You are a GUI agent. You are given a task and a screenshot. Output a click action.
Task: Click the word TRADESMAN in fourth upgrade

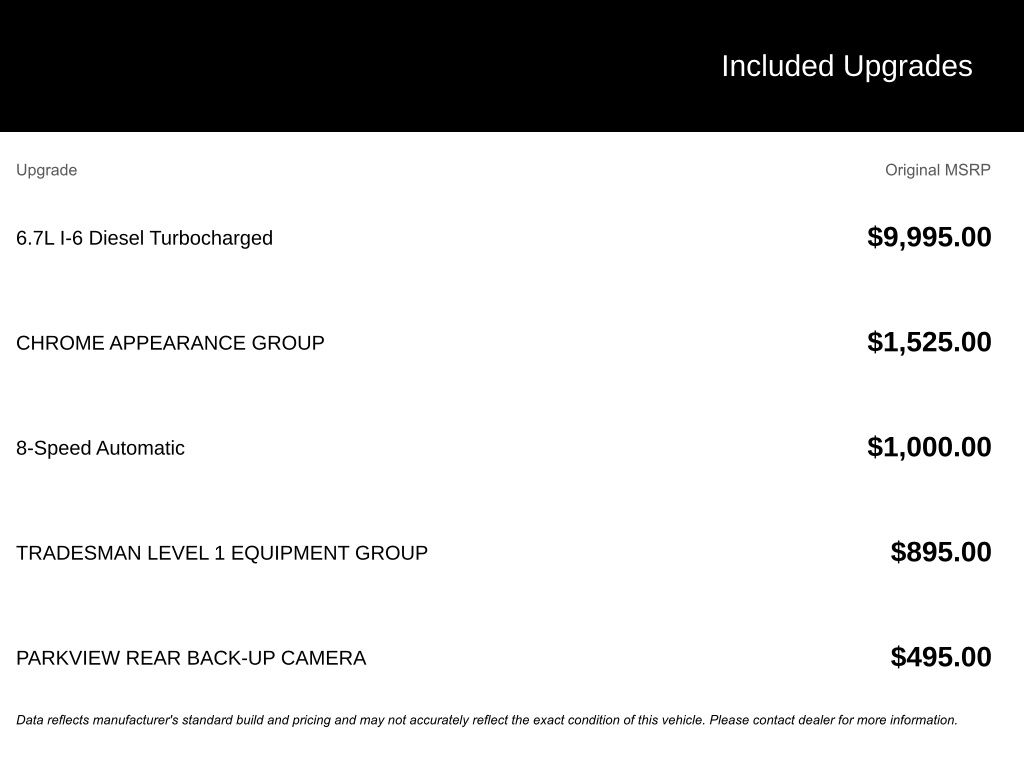[78, 553]
